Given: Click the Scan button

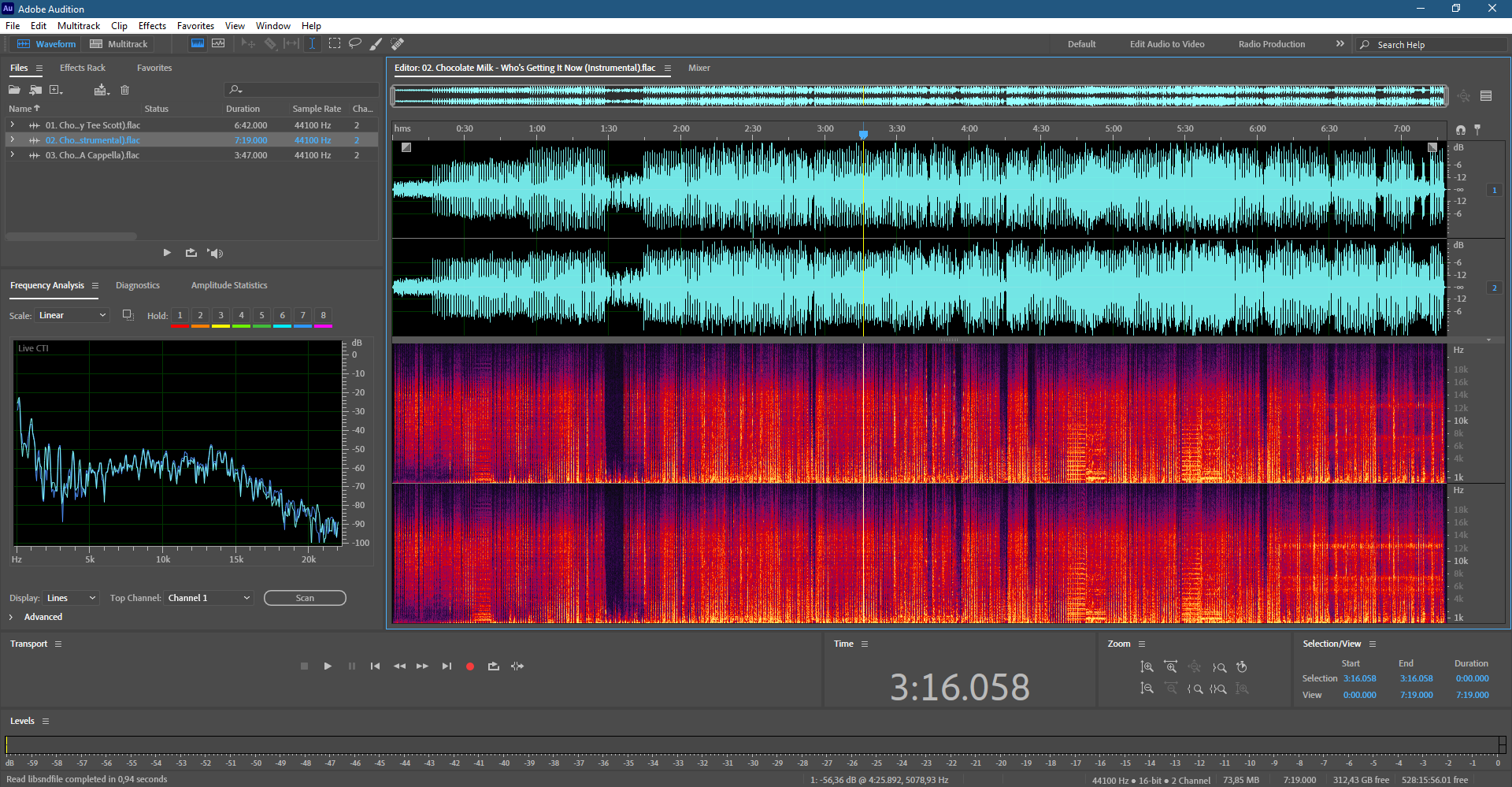Looking at the screenshot, I should 305,598.
